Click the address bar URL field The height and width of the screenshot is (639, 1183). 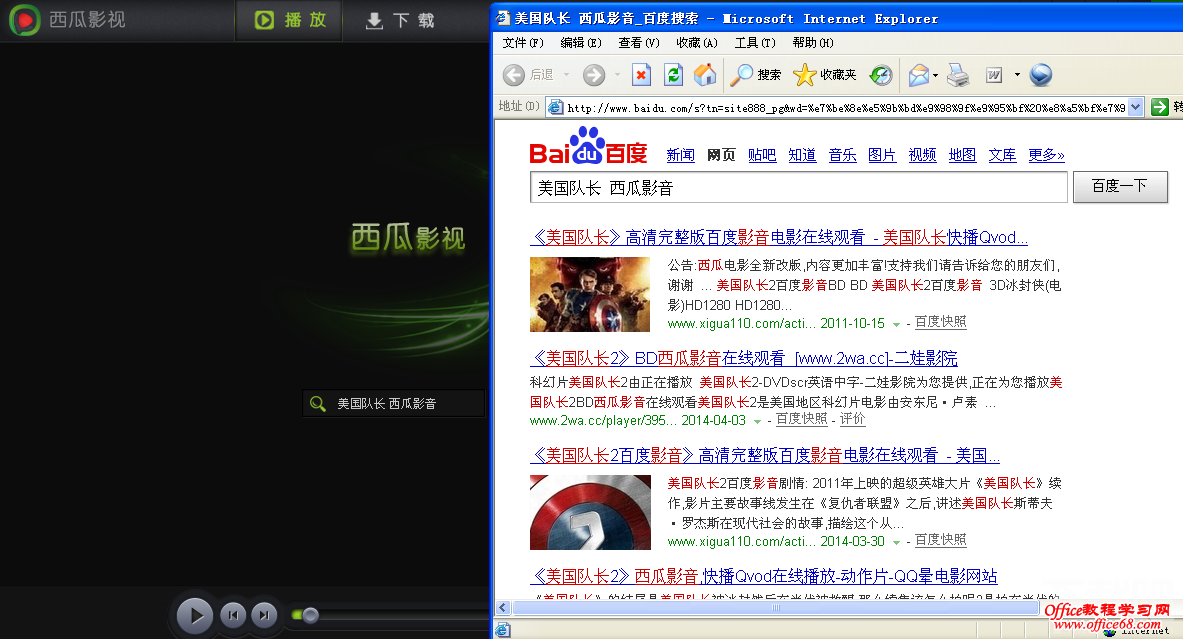tap(846, 108)
